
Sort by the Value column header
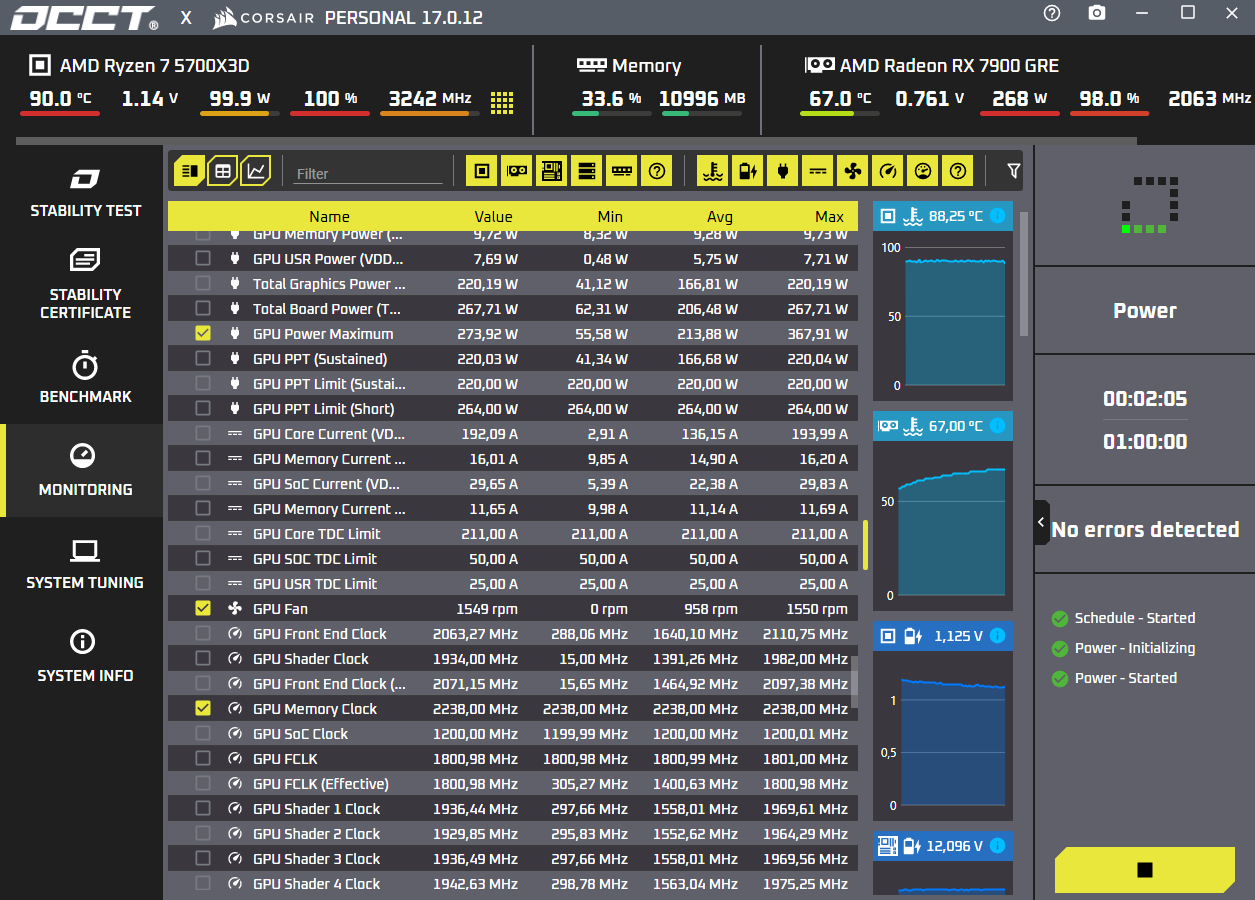(x=493, y=216)
